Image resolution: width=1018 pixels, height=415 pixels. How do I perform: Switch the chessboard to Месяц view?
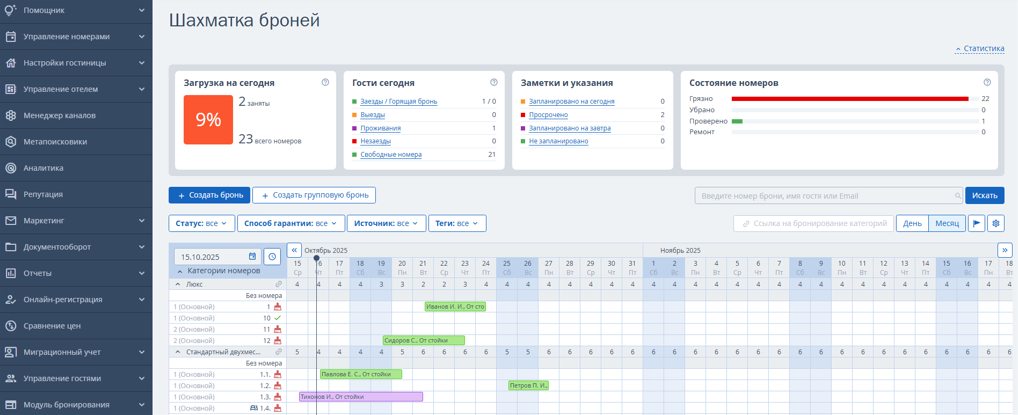(946, 223)
